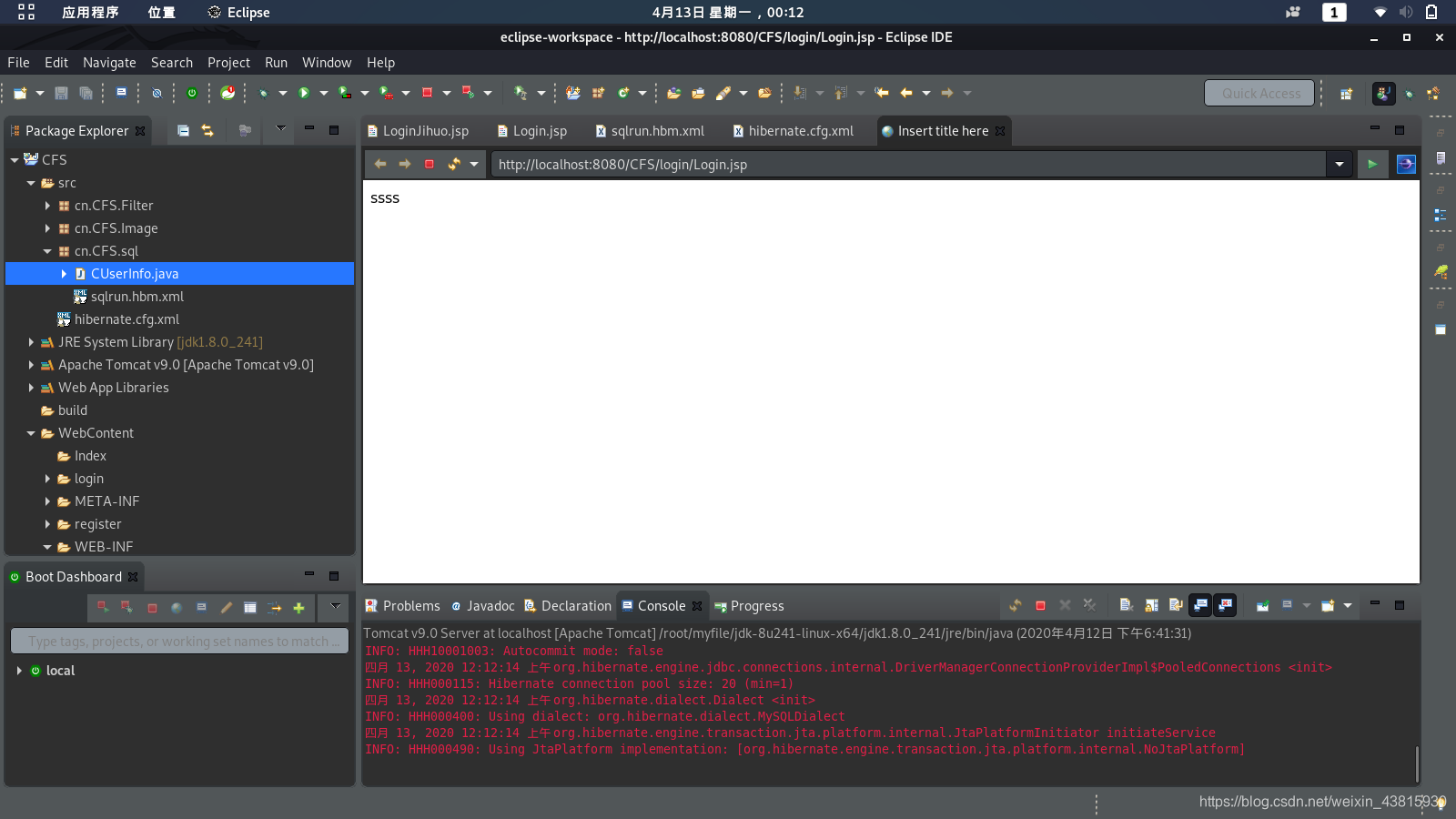Expand JRE System Library node

coord(31,342)
